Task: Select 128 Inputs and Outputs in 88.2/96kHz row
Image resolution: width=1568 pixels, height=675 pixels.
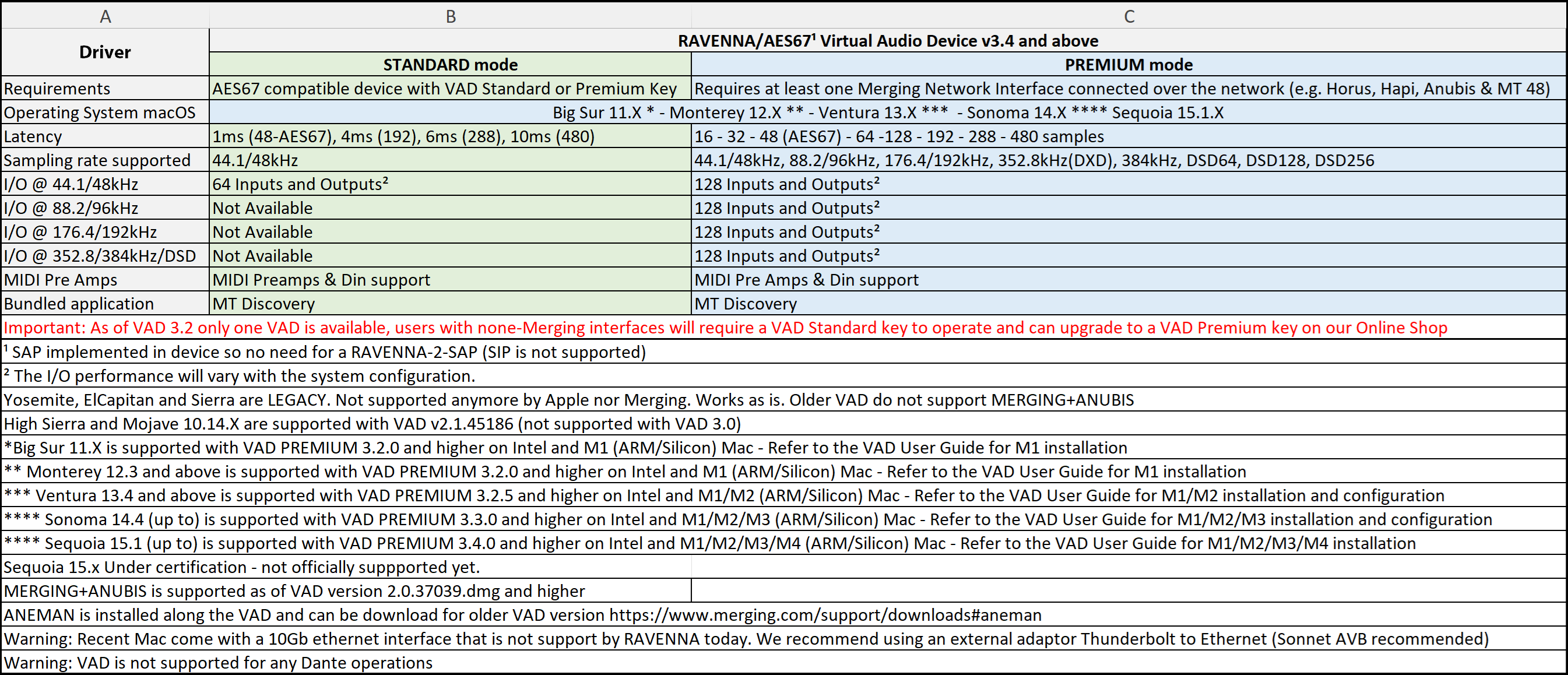Action: click(1129, 208)
